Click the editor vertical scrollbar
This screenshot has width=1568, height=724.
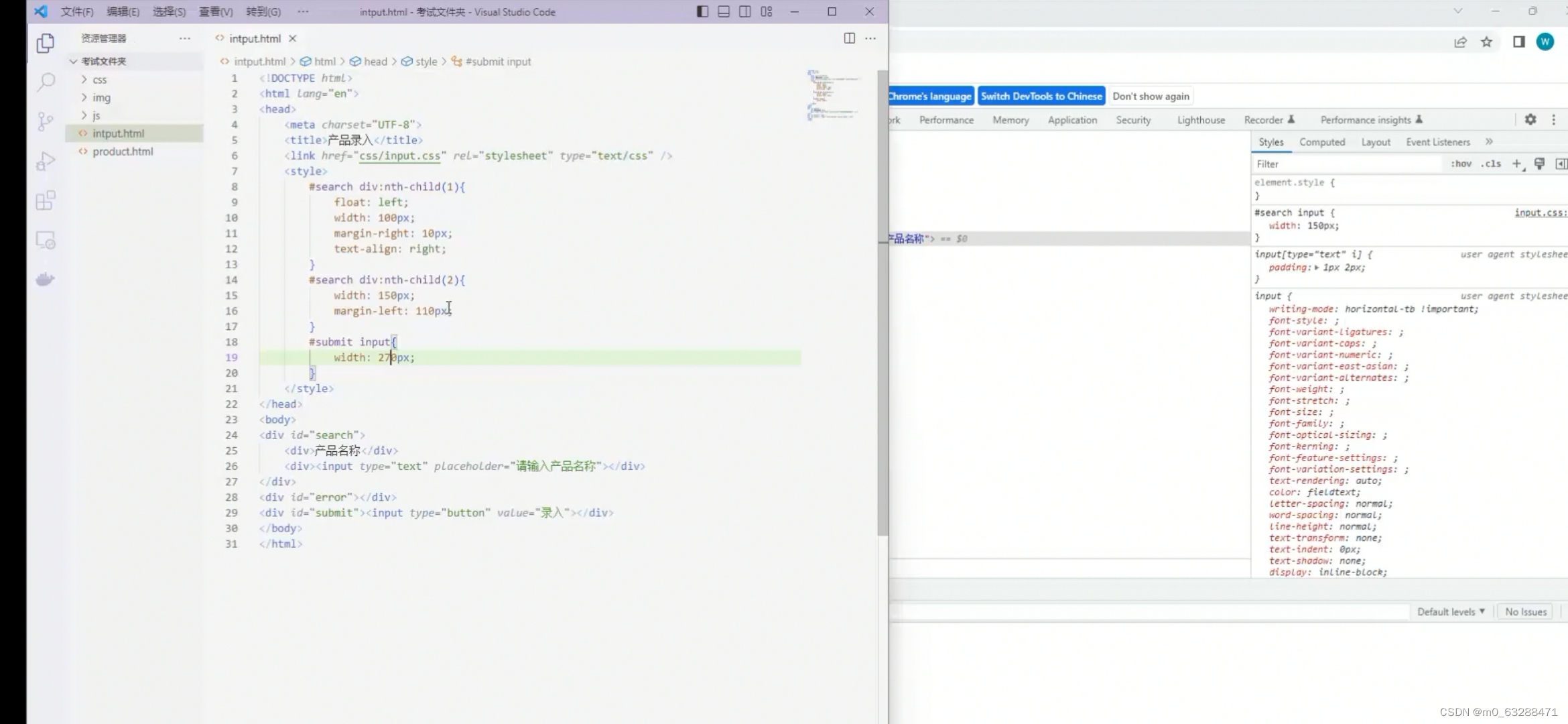[x=883, y=302]
